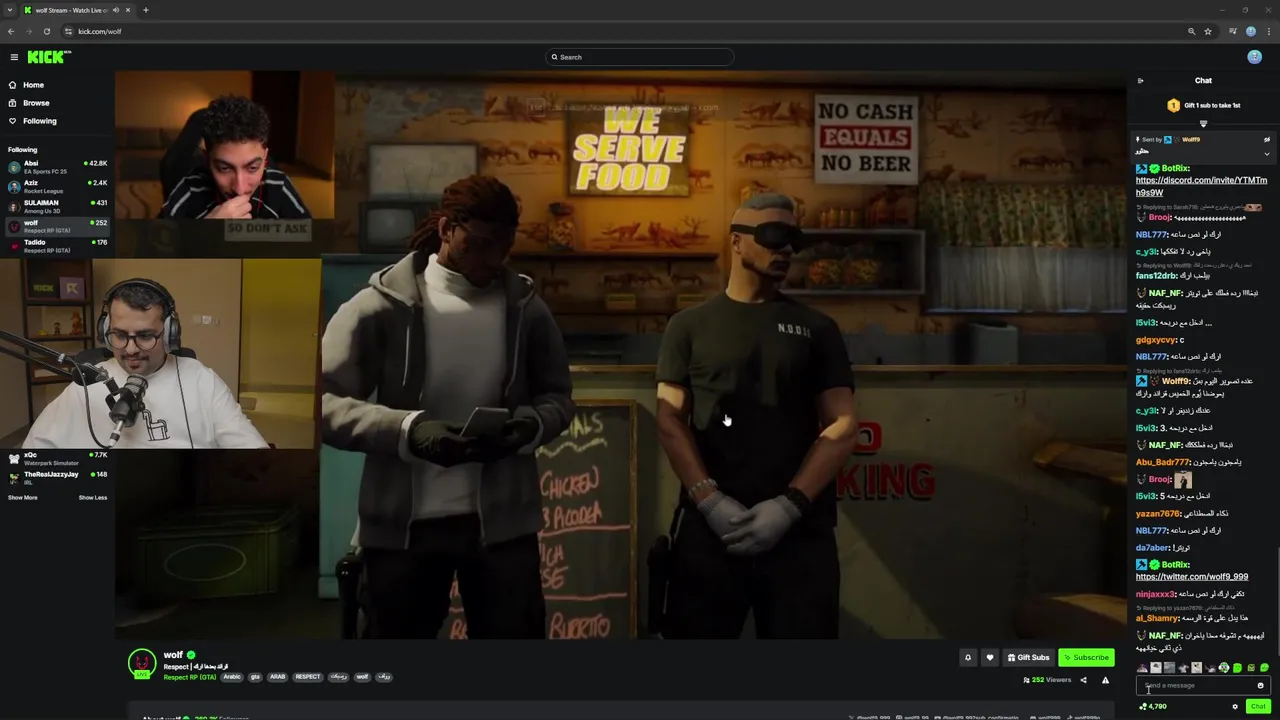Screen dimensions: 1280x720
Task: Click the Gift 1 sub leaderboard banner
Action: [x=1203, y=105]
